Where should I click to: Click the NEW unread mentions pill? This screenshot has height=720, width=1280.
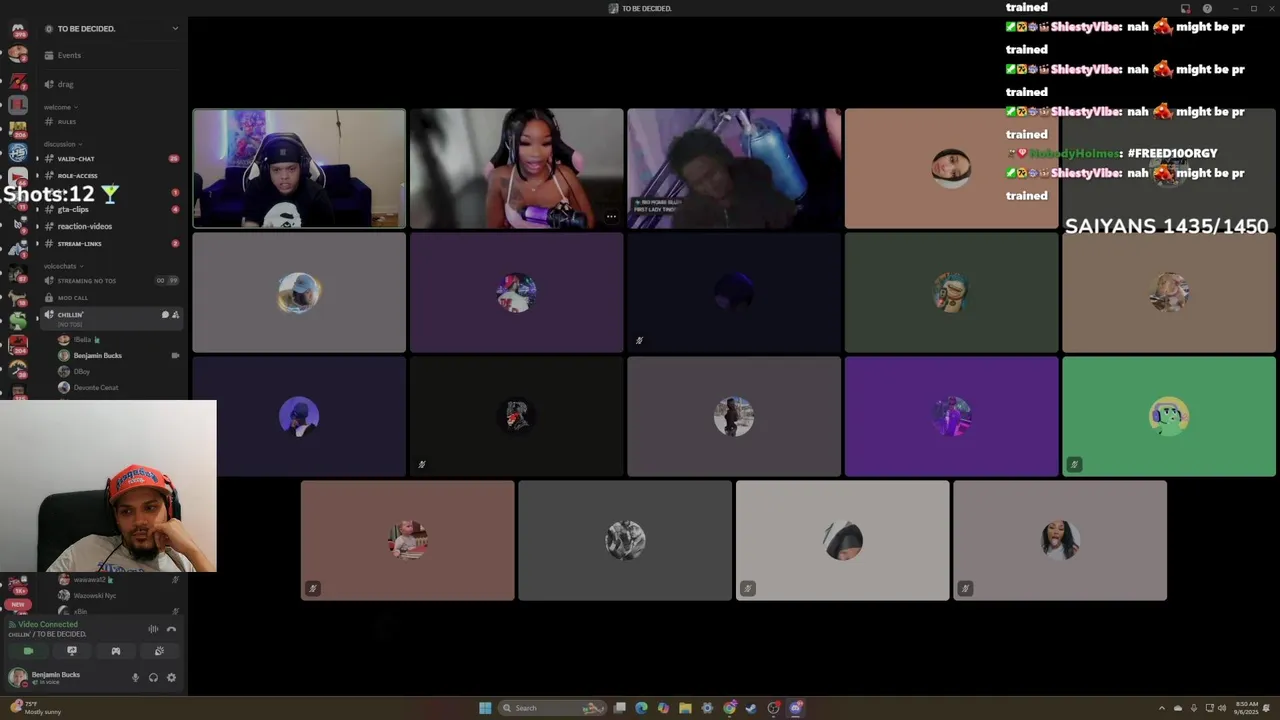click(x=17, y=605)
